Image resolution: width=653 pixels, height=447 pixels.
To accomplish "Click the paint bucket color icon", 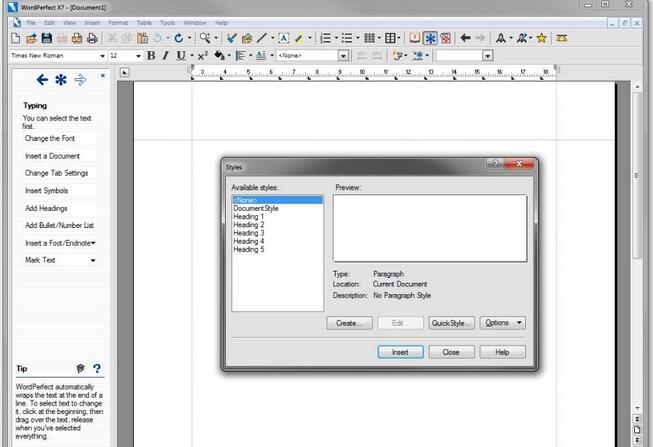I will [219, 55].
